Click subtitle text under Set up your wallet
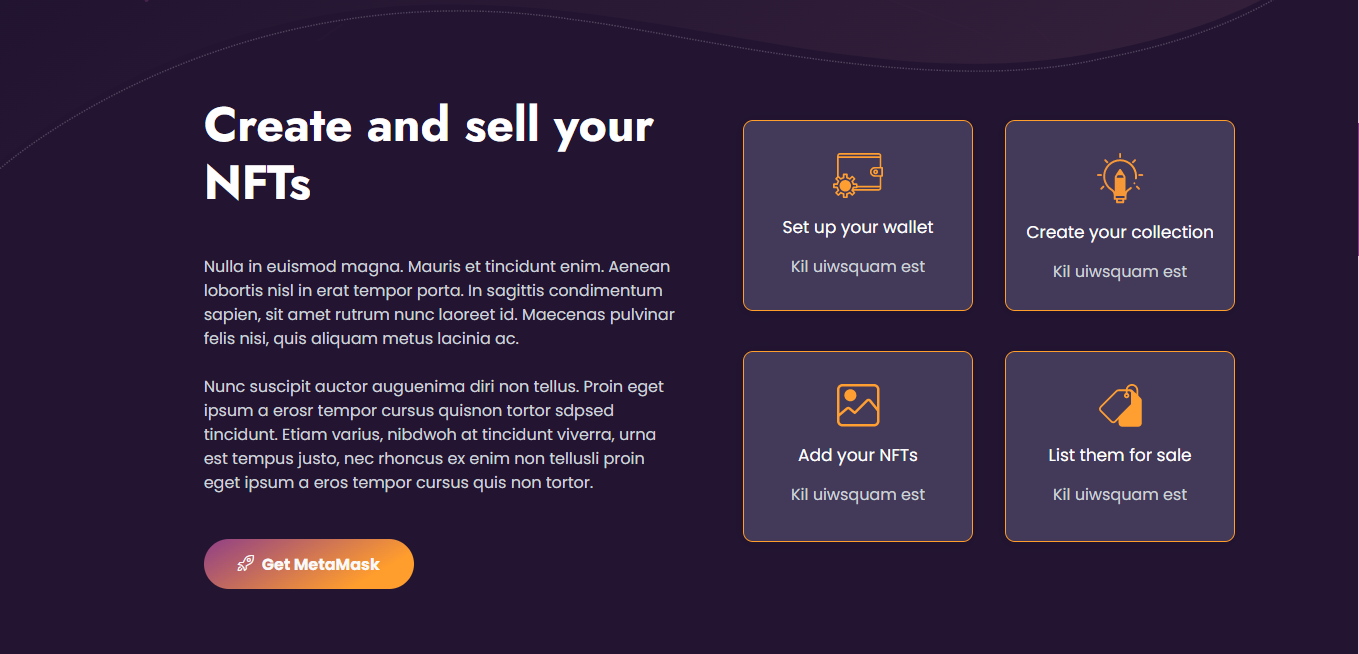1359x654 pixels. pos(857,267)
